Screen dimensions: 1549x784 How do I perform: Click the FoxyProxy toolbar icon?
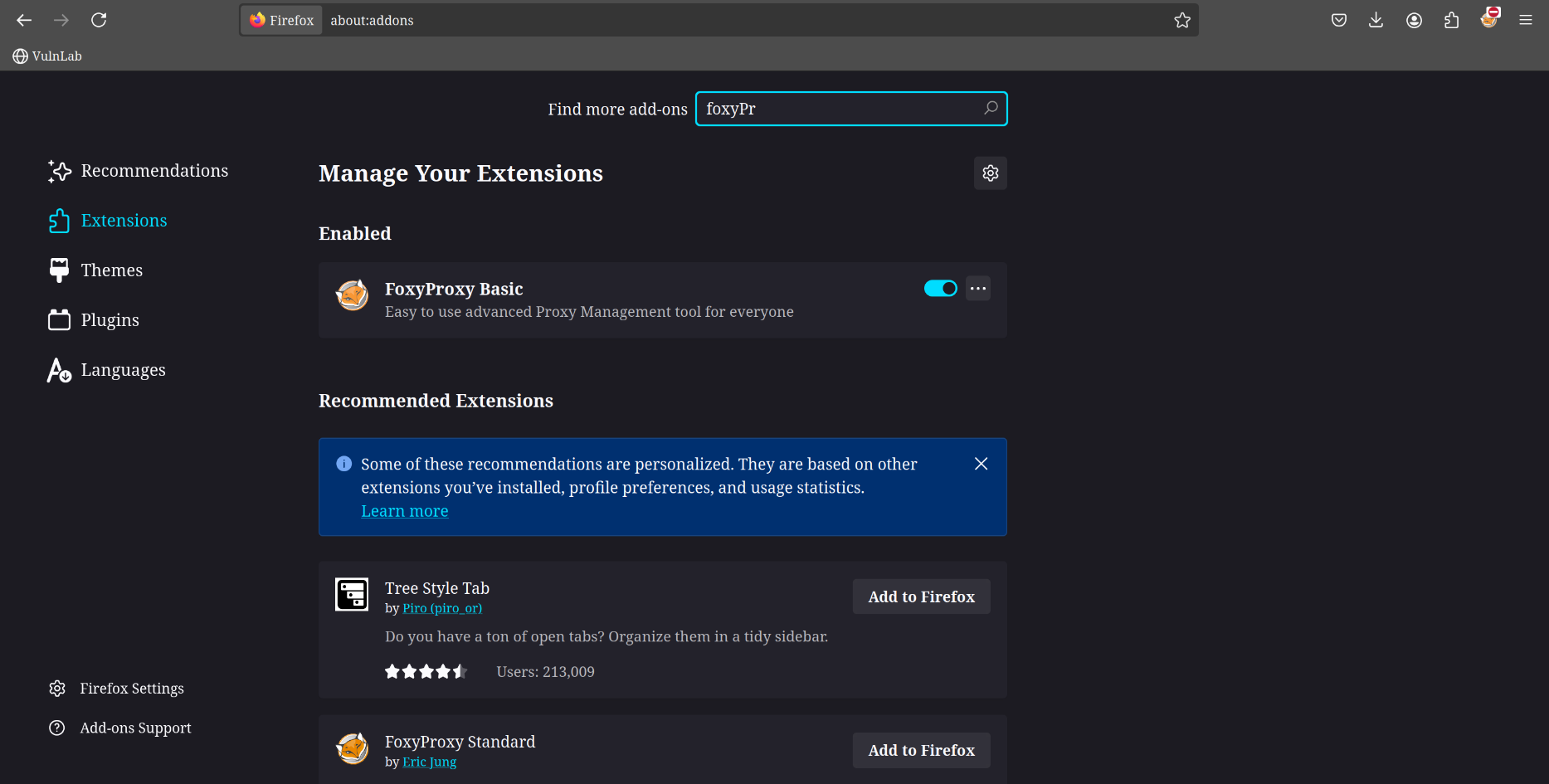pyautogui.click(x=1490, y=18)
